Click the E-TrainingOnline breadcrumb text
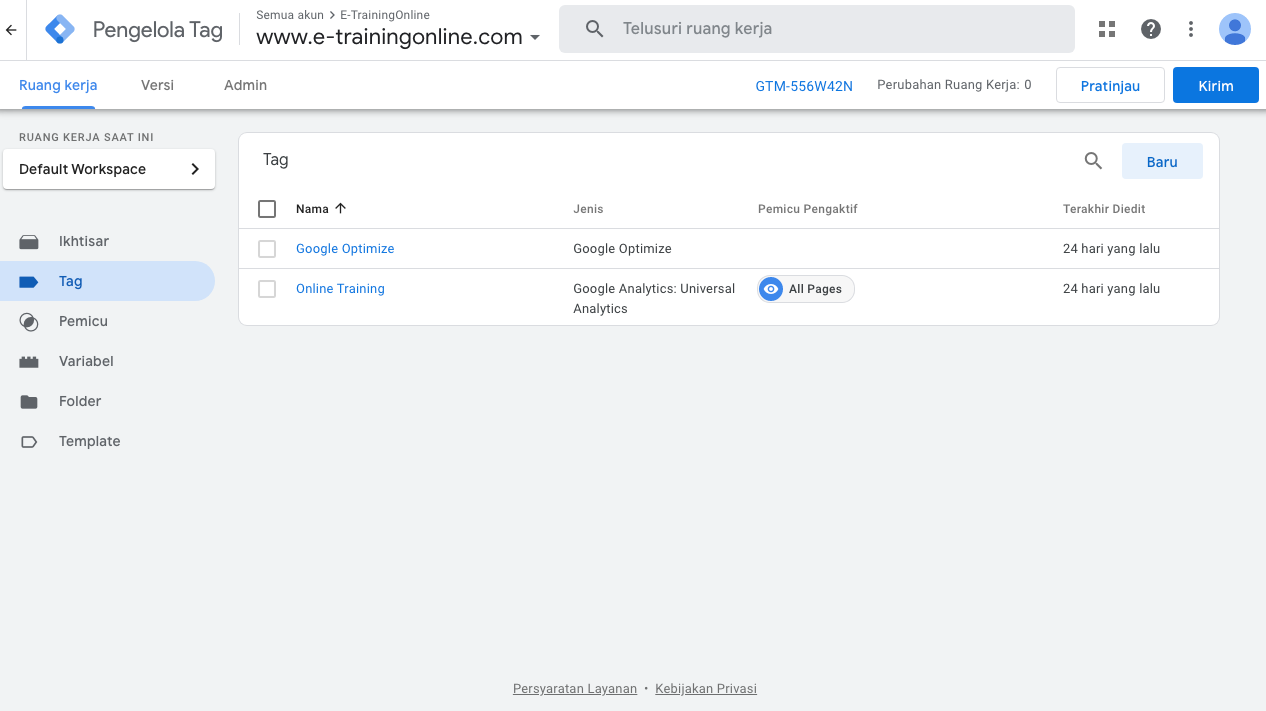Screen dimensions: 1266x711 pyautogui.click(x=385, y=15)
